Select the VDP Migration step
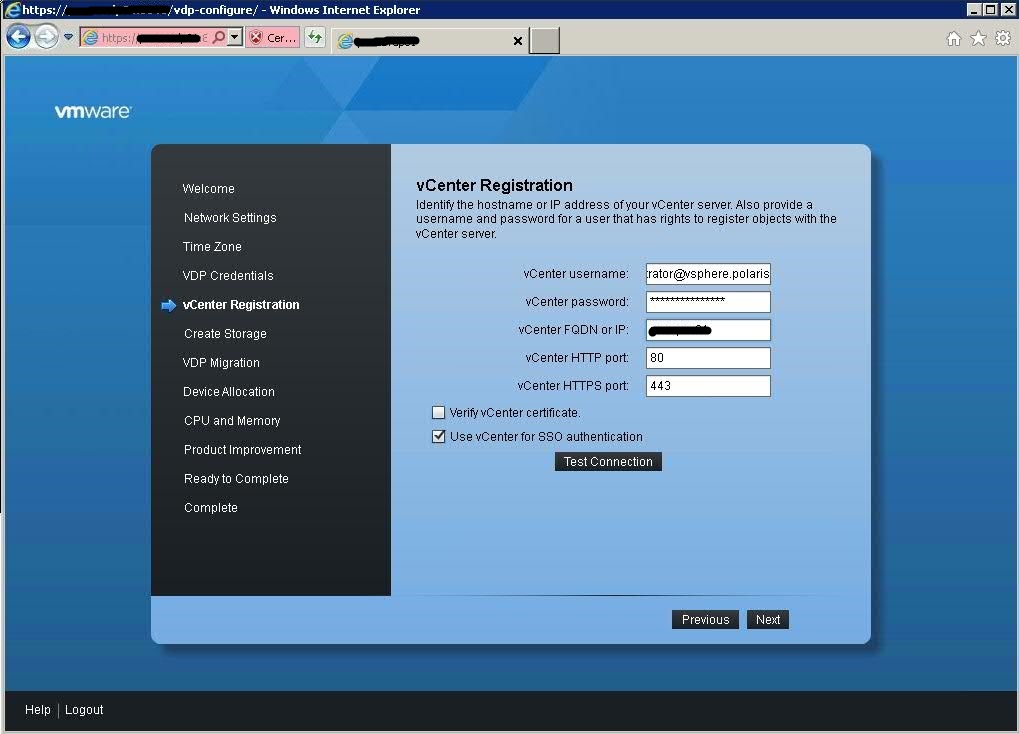 (221, 363)
